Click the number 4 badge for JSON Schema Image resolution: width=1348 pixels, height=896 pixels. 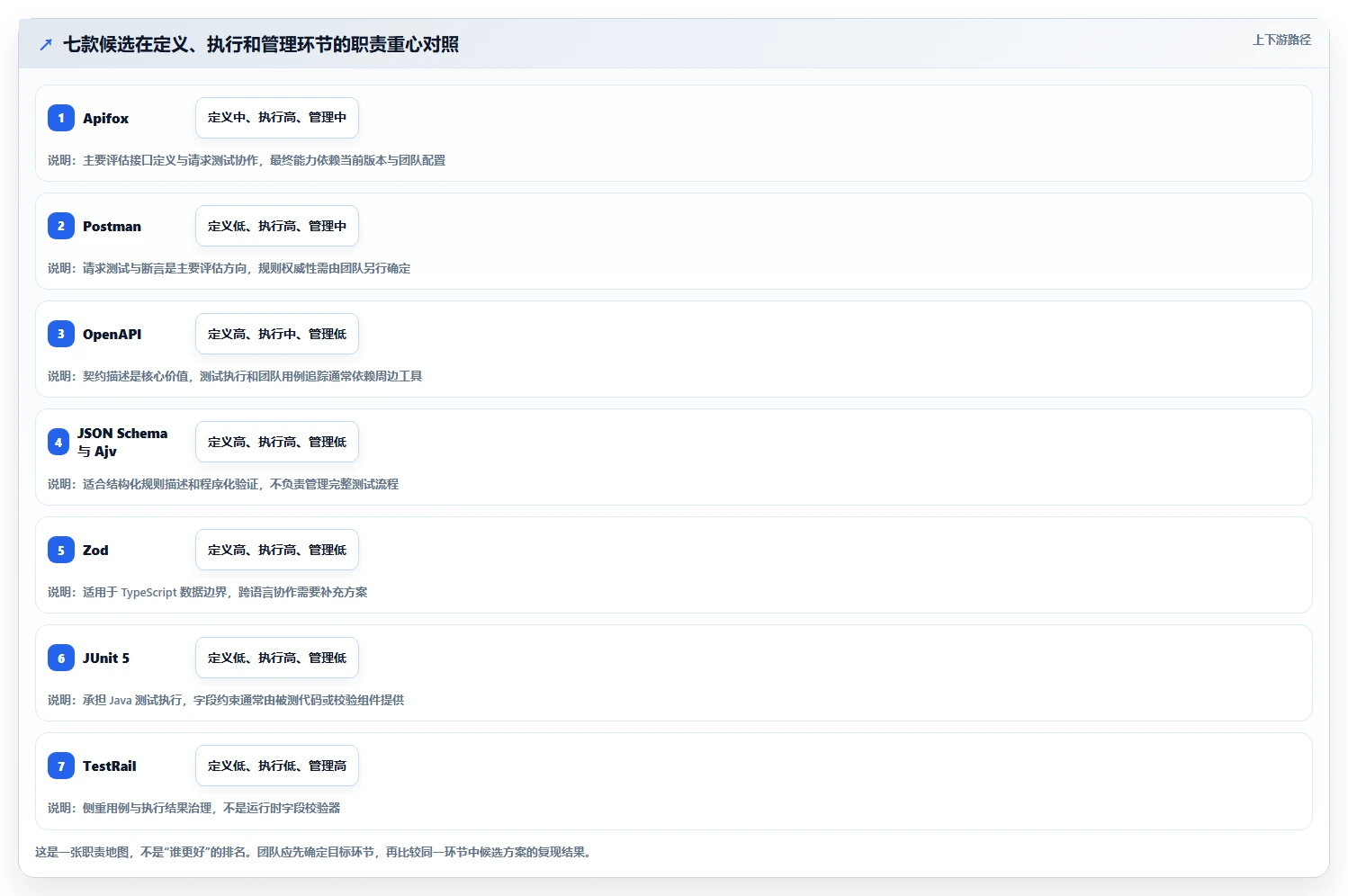(58, 442)
